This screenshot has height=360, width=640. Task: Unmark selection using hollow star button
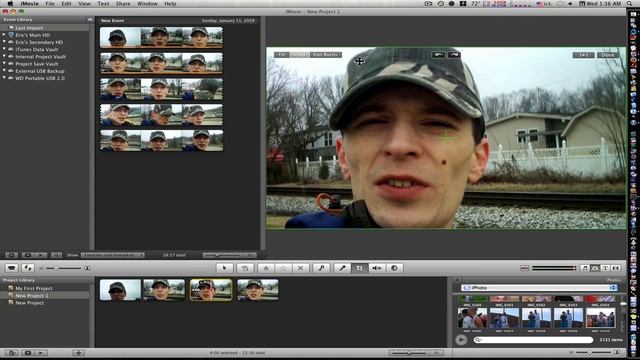pyautogui.click(x=283, y=268)
